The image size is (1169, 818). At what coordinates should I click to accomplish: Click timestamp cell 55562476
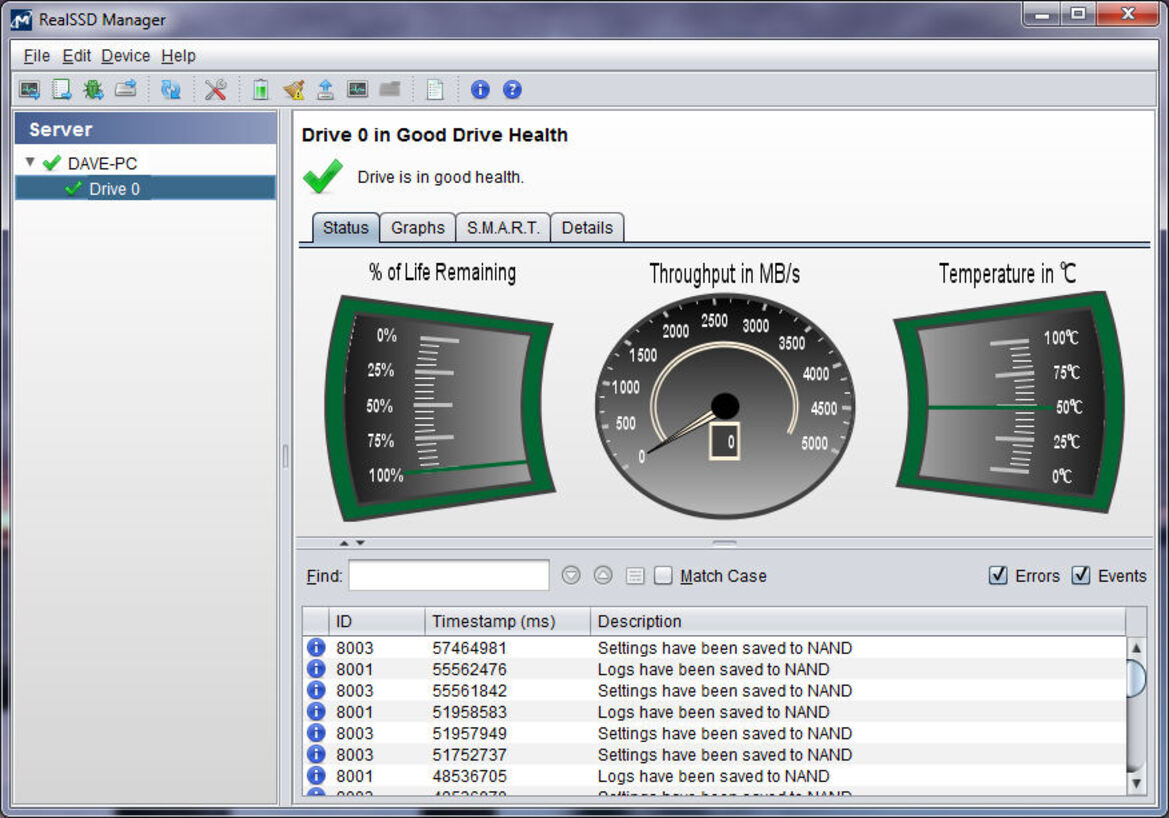[x=469, y=670]
